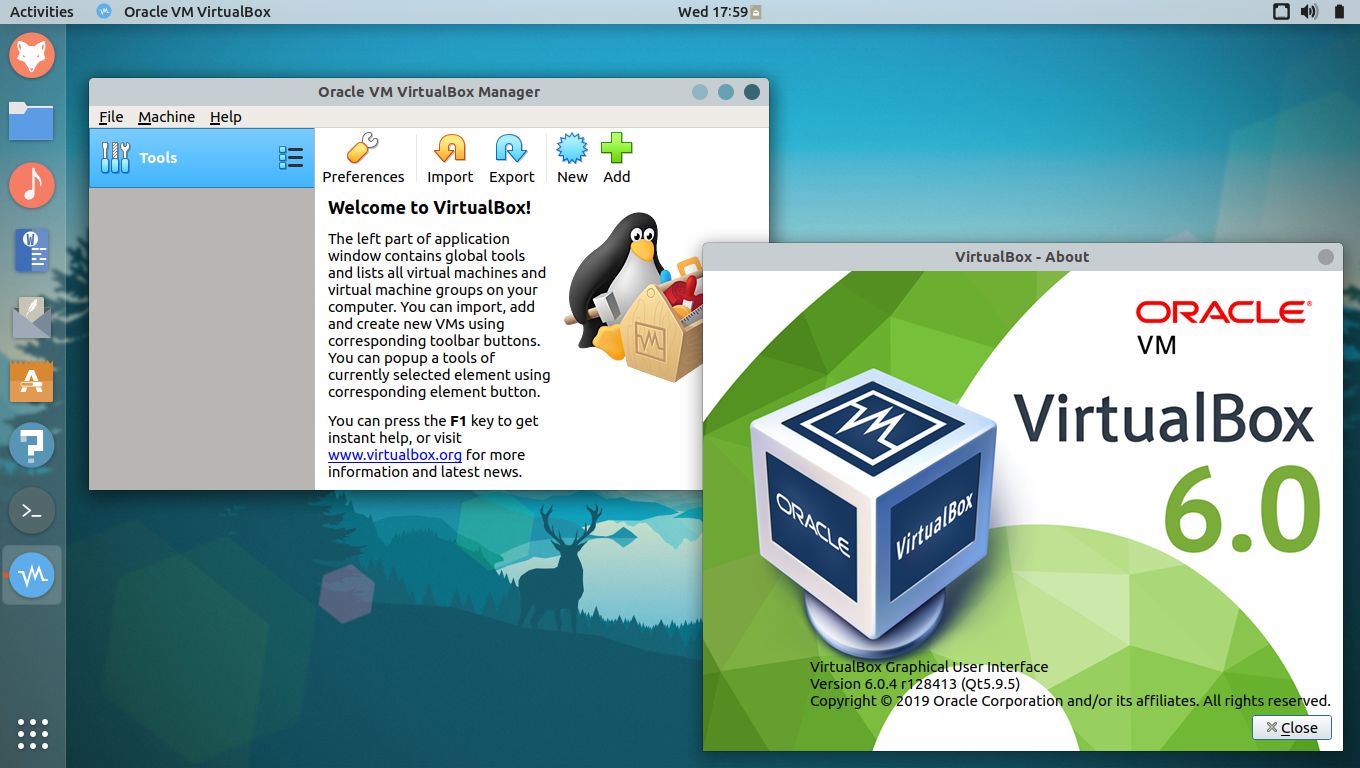Click VirtualBox Graphical User Interface text
Viewport: 1360px width, 768px height.
pos(929,667)
